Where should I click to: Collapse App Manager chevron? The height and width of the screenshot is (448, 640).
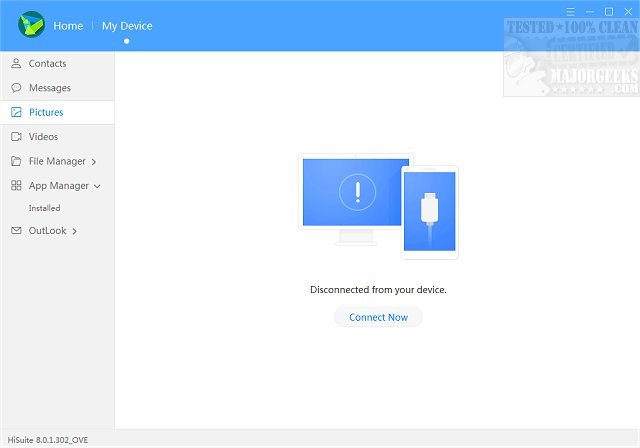97,186
